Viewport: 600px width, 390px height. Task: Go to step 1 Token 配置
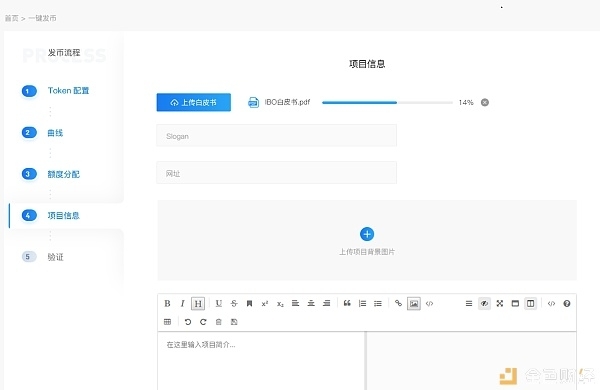click(55, 91)
